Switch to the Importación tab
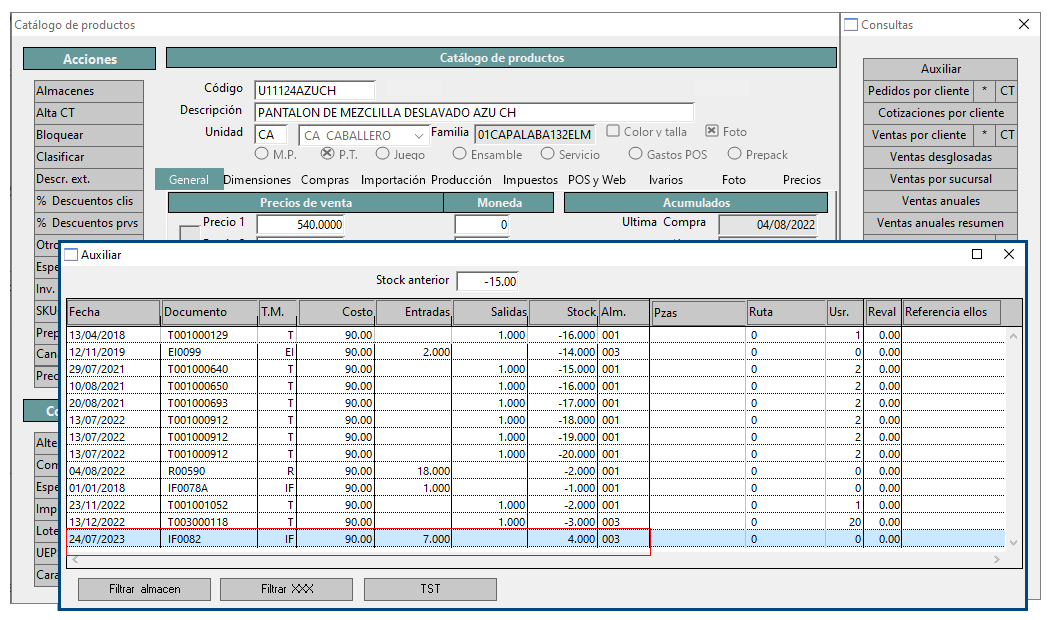This screenshot has height=620, width=1050. tap(393, 180)
